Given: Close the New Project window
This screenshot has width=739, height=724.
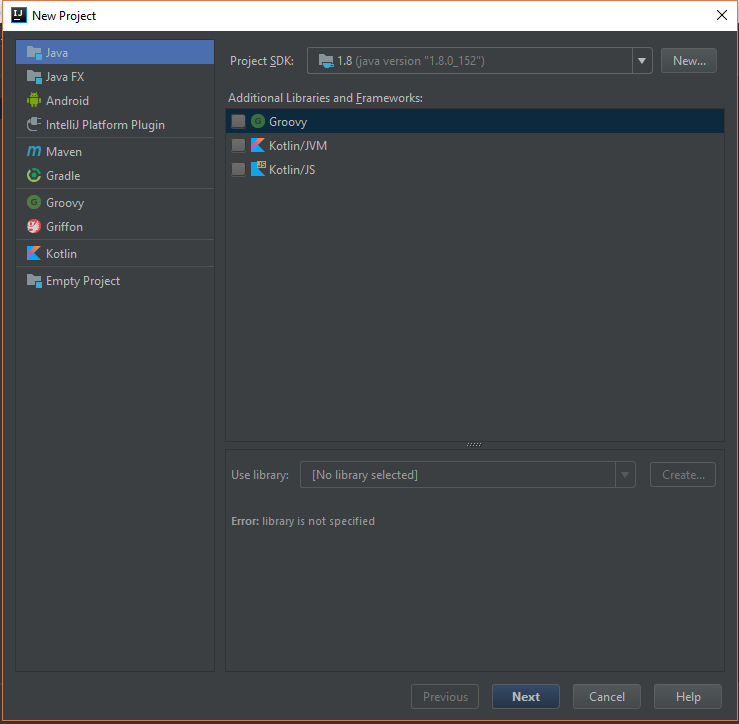Looking at the screenshot, I should pyautogui.click(x=722, y=15).
